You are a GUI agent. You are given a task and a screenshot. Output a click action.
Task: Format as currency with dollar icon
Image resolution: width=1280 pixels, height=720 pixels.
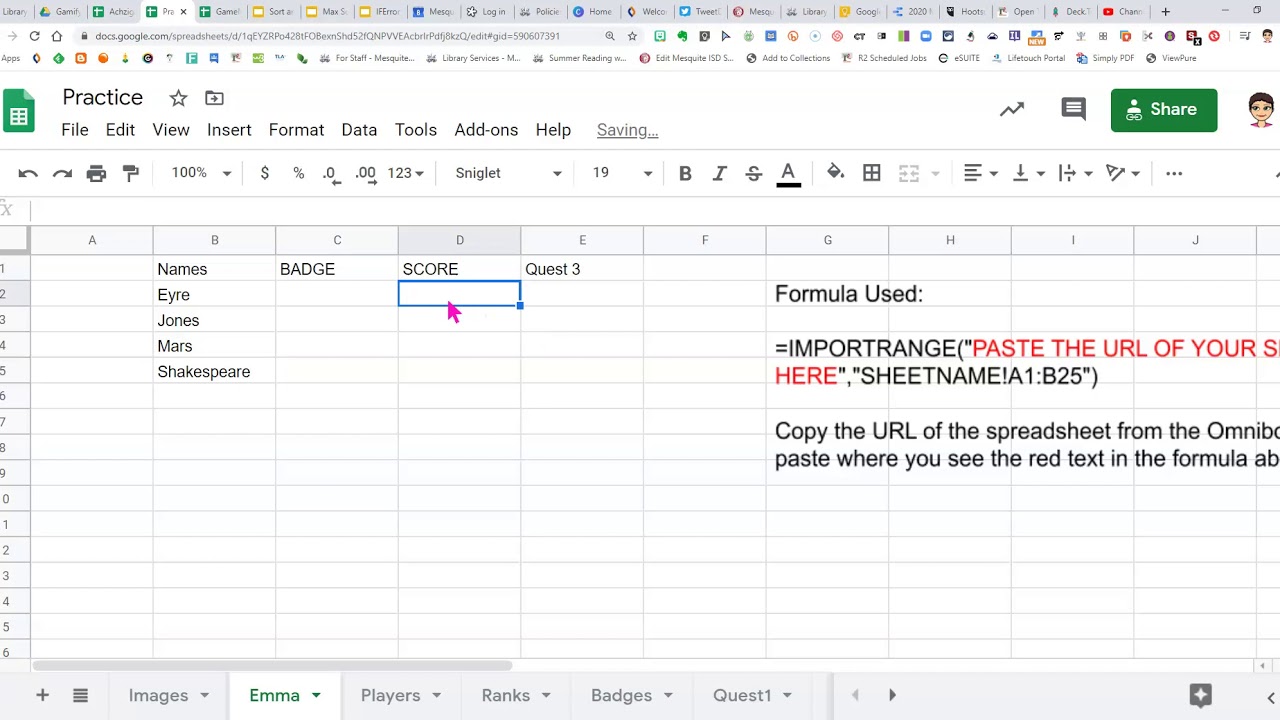pyautogui.click(x=264, y=173)
